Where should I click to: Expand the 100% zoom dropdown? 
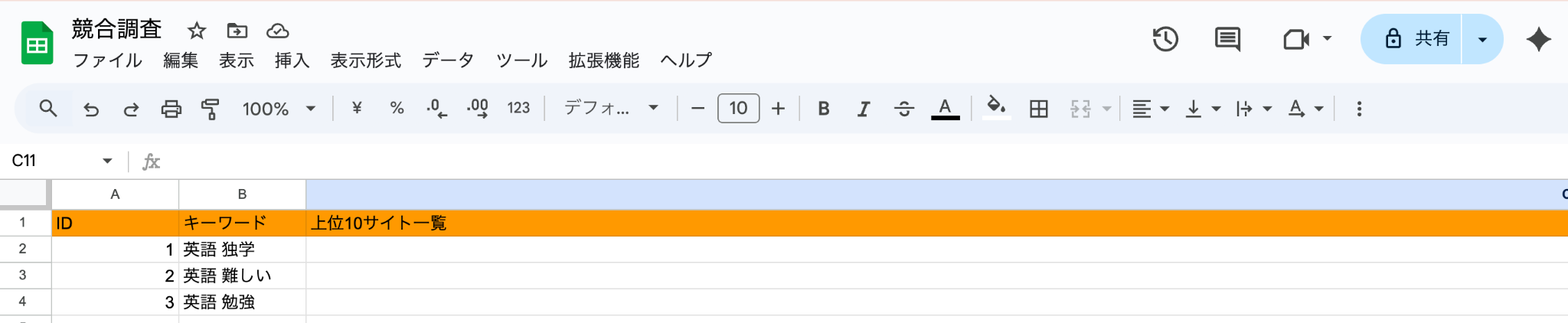(279, 109)
